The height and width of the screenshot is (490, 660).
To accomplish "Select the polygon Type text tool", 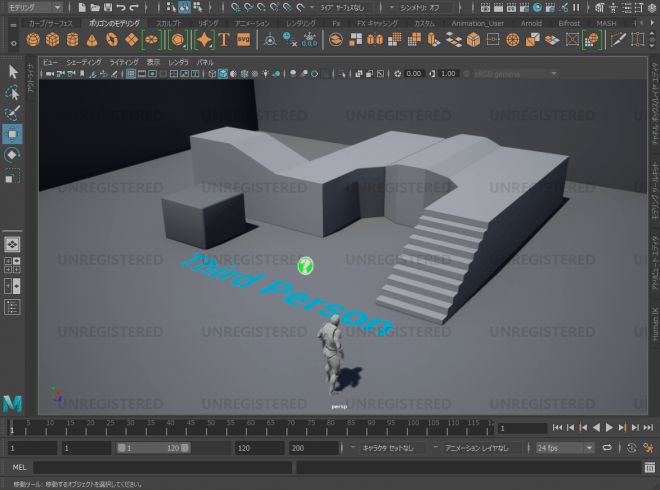I will tap(224, 40).
